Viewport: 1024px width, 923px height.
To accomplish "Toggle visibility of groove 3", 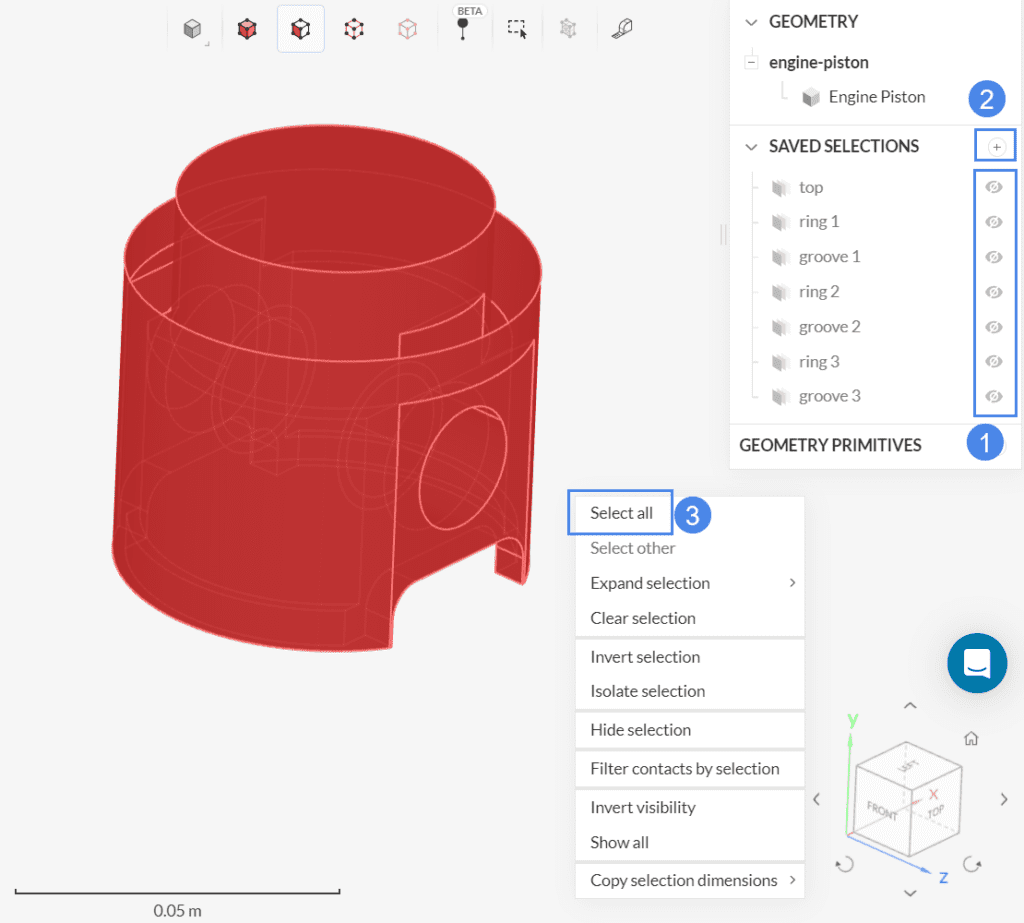I will tap(995, 395).
